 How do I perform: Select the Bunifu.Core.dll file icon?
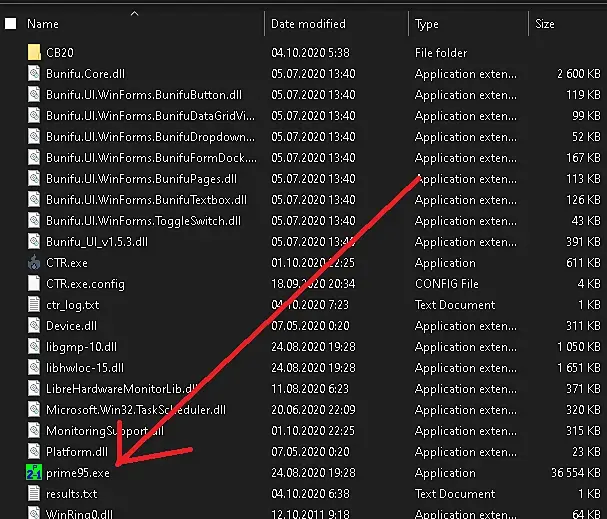coord(34,74)
